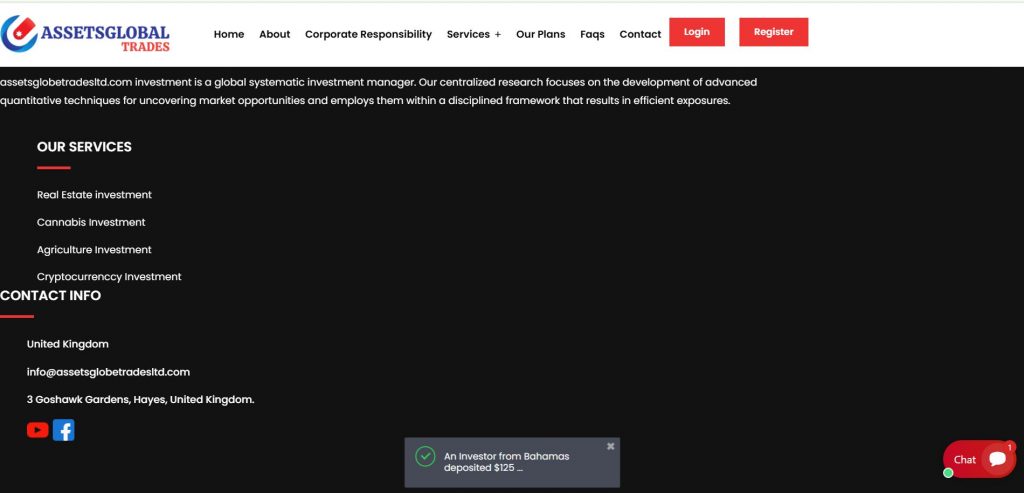The image size is (1024, 493).
Task: Click the info@assetsglobetradesltd.com email address
Action: pos(108,372)
